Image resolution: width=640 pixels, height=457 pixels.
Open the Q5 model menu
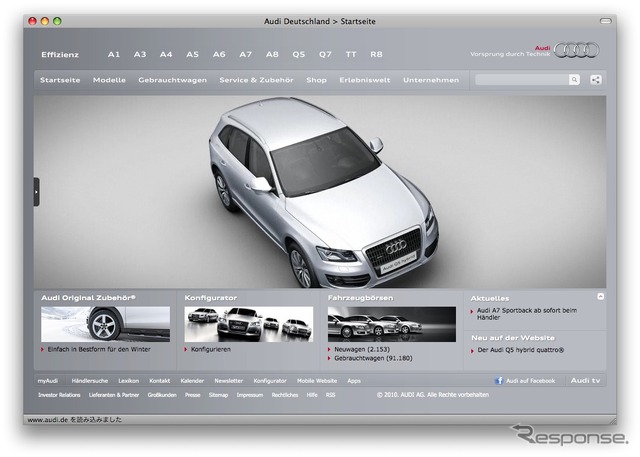[x=298, y=54]
